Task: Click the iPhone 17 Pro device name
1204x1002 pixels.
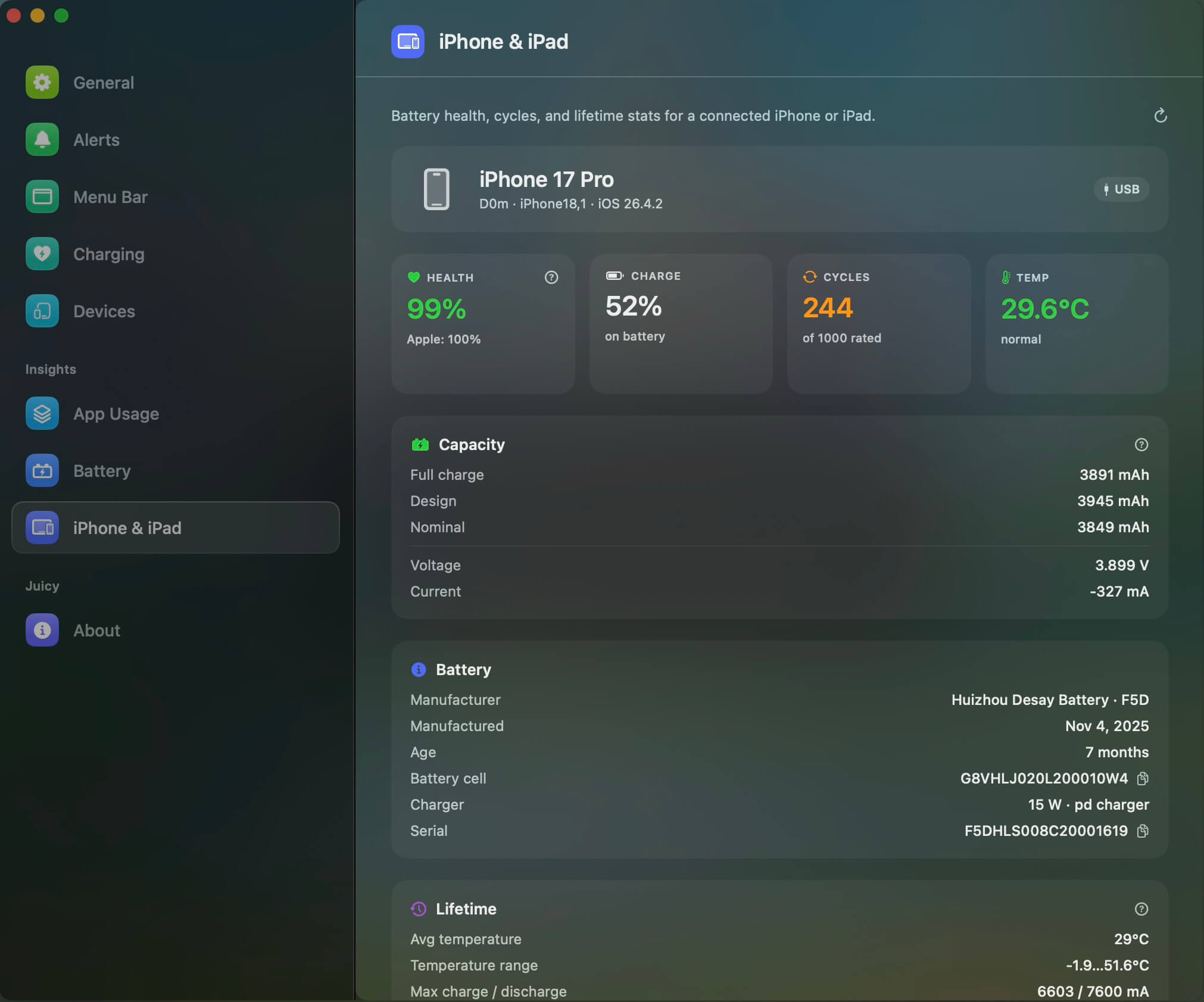Action: pyautogui.click(x=546, y=179)
